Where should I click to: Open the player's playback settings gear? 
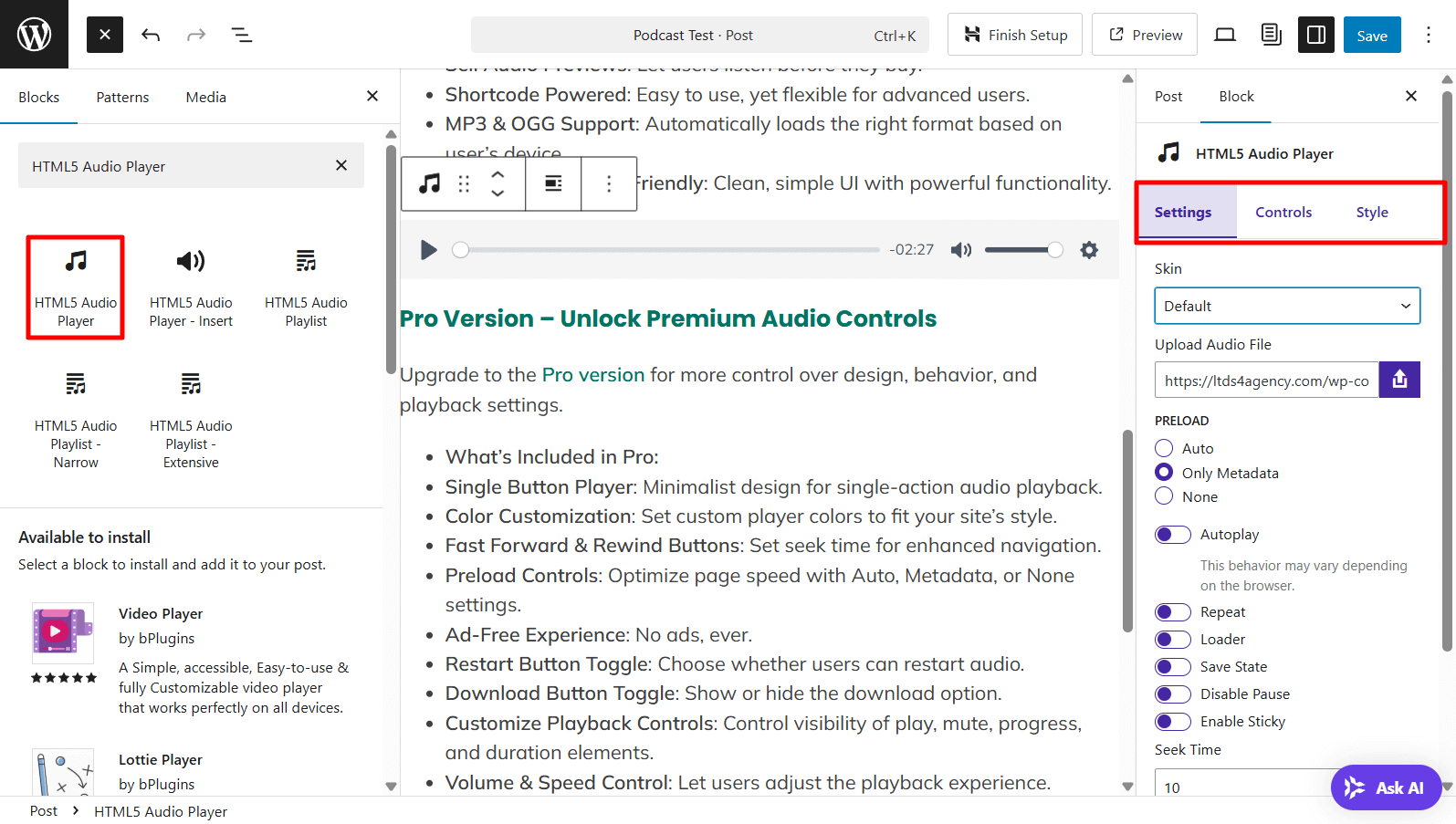[1089, 249]
